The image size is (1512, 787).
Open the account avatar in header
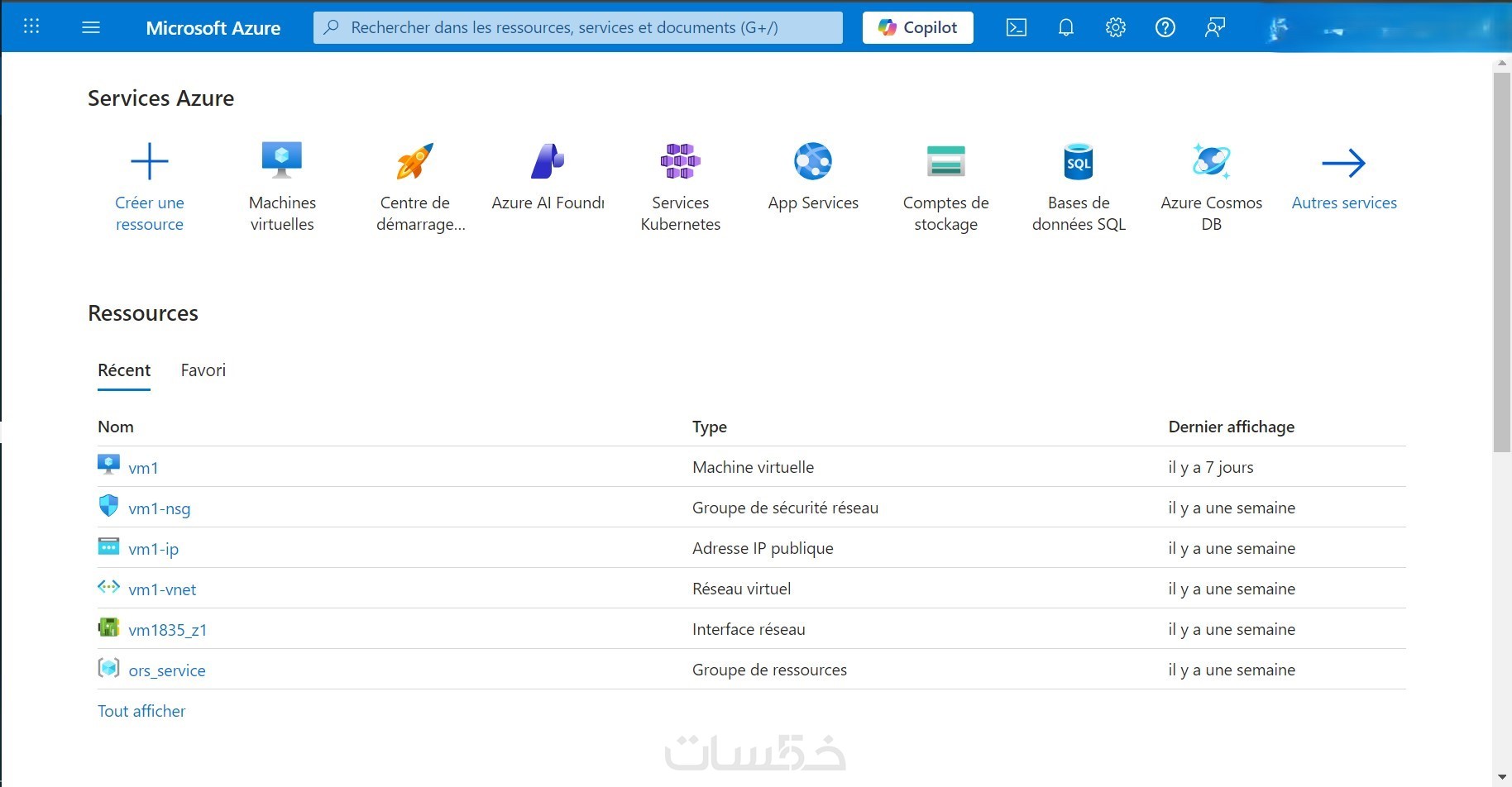1278,29
